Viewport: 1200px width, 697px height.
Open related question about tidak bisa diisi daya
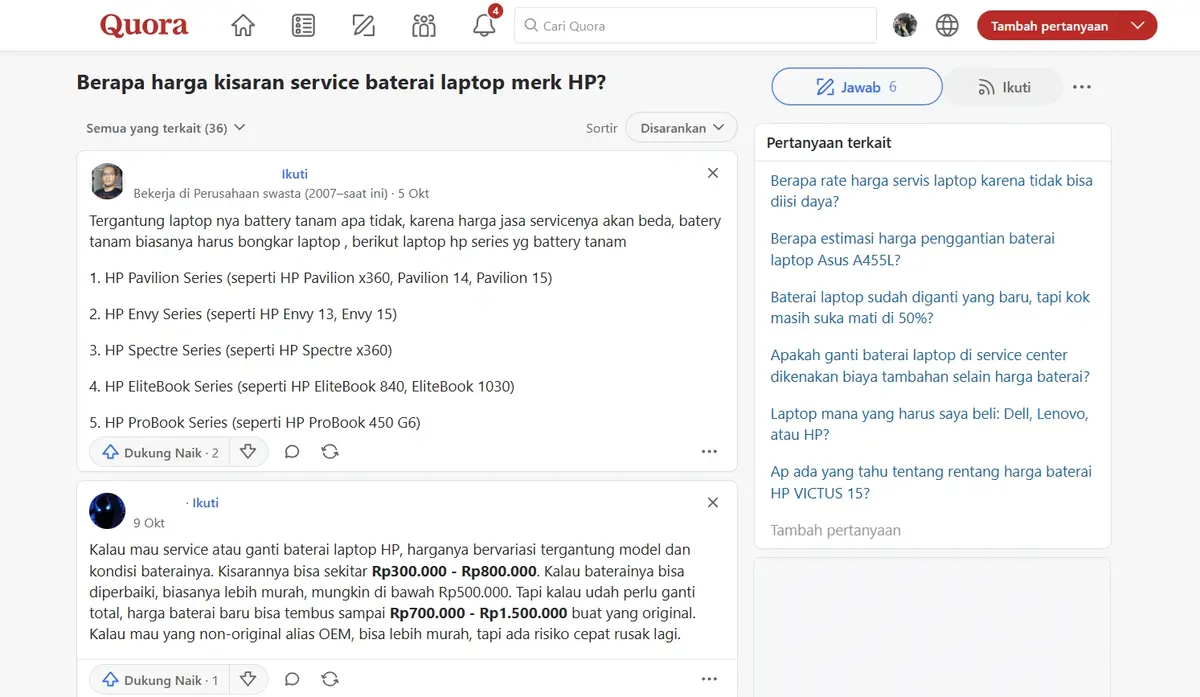pyautogui.click(x=931, y=191)
